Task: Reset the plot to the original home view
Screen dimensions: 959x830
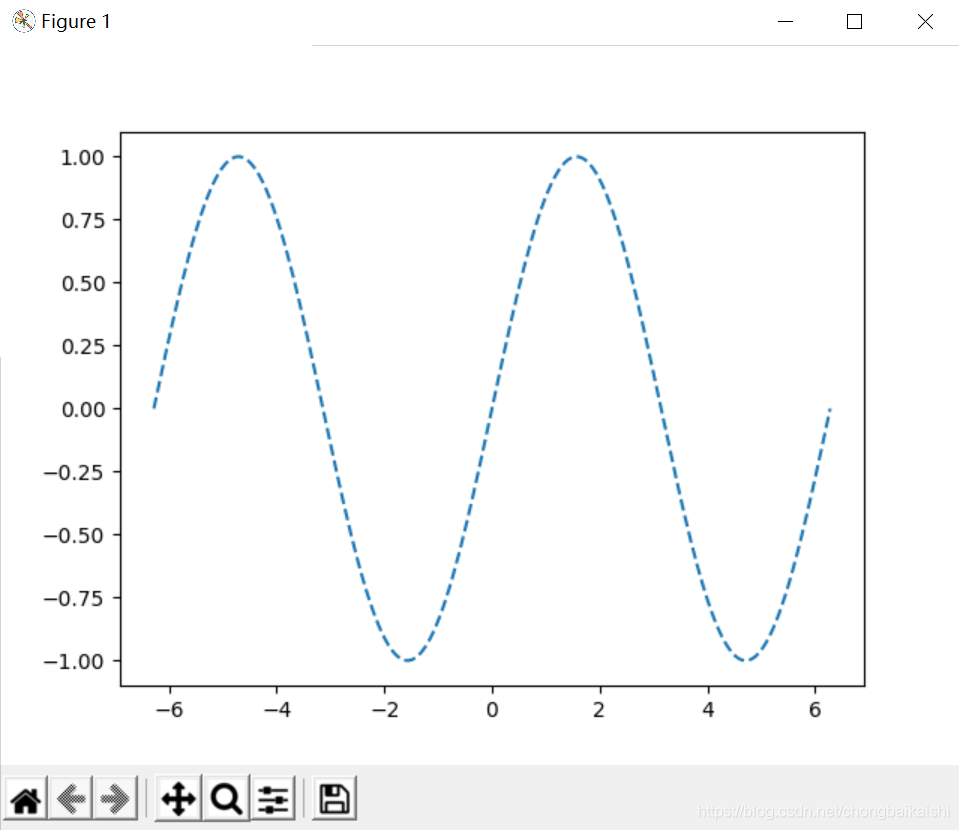Action: 26,799
